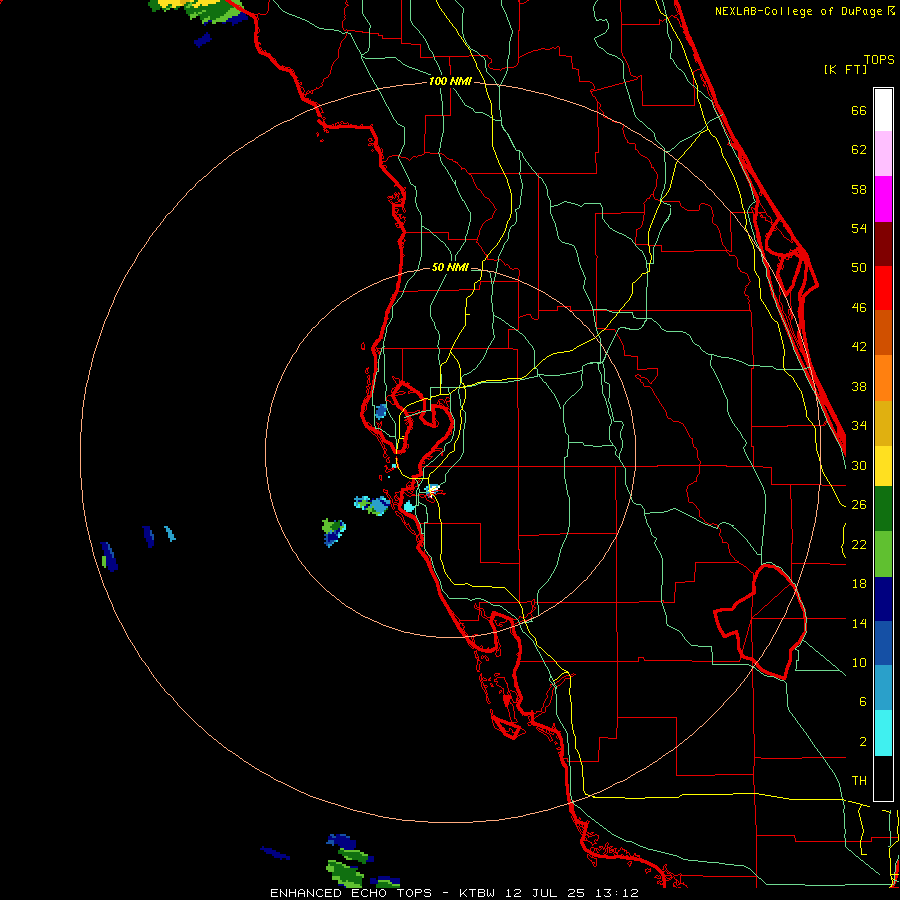Click the 12 JUL 25 date in caption
This screenshot has width=900, height=900.
pyautogui.click(x=545, y=893)
